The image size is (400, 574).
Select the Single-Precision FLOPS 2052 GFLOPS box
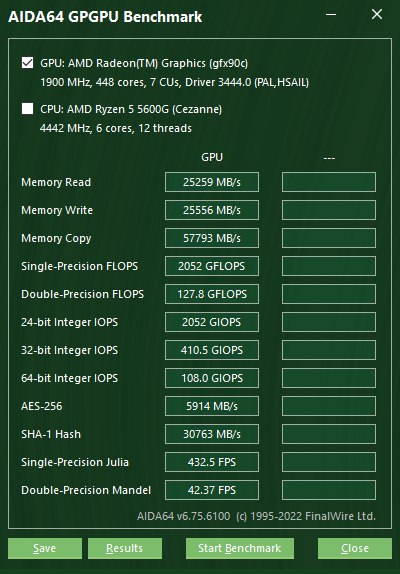212,266
